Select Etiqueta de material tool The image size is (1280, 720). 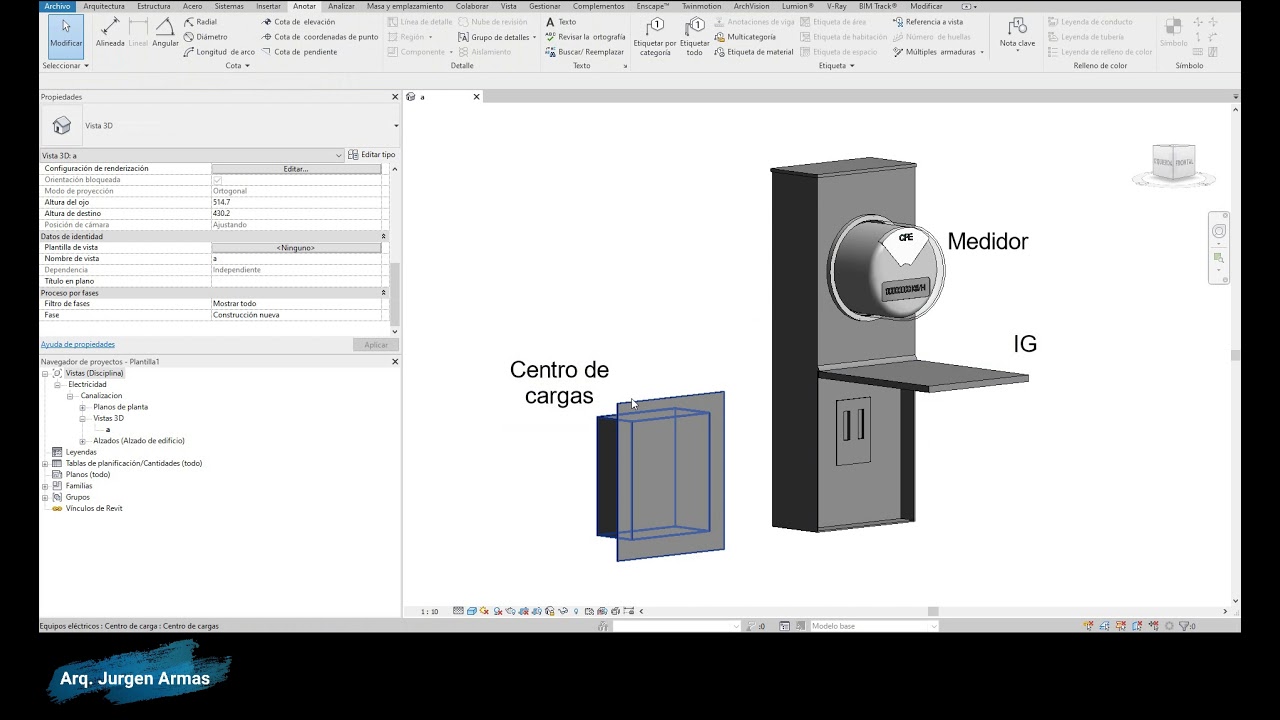tap(754, 52)
